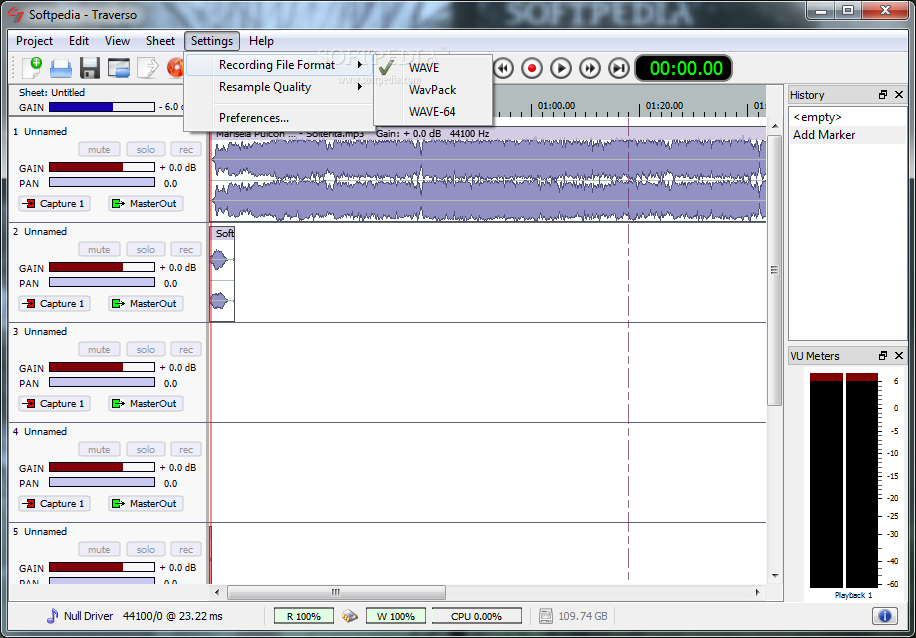
Task: Click the track 1 GAIN slider
Action: click(102, 168)
